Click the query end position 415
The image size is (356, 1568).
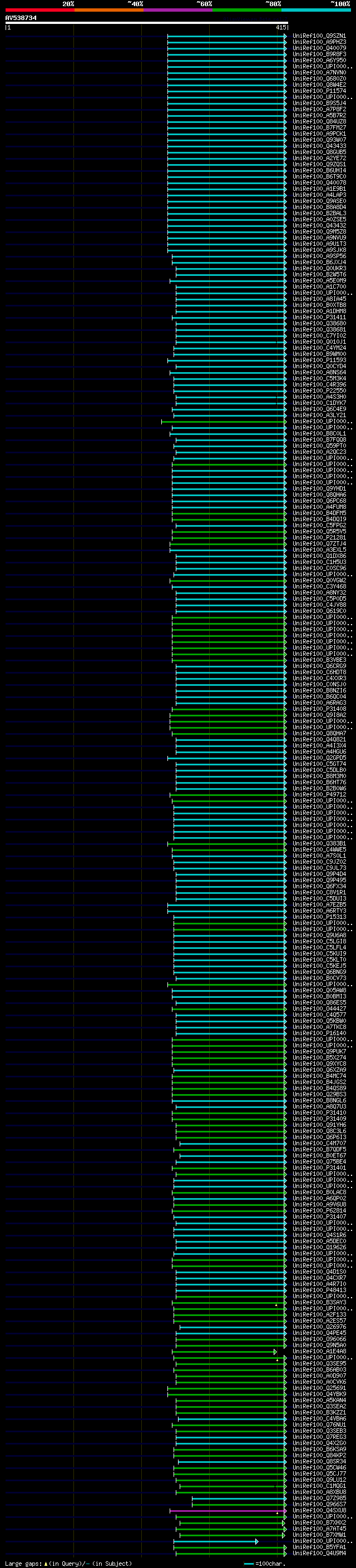pyautogui.click(x=280, y=27)
